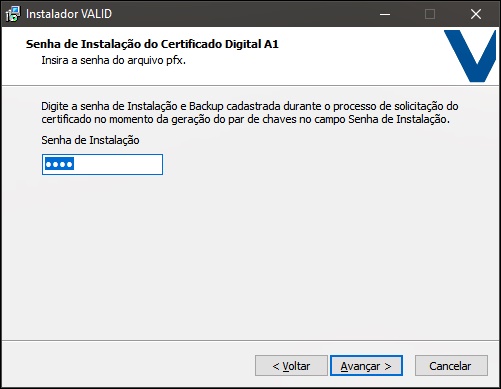Abort installation with the Cancelar button
This screenshot has width=501, height=389.
coord(451,366)
